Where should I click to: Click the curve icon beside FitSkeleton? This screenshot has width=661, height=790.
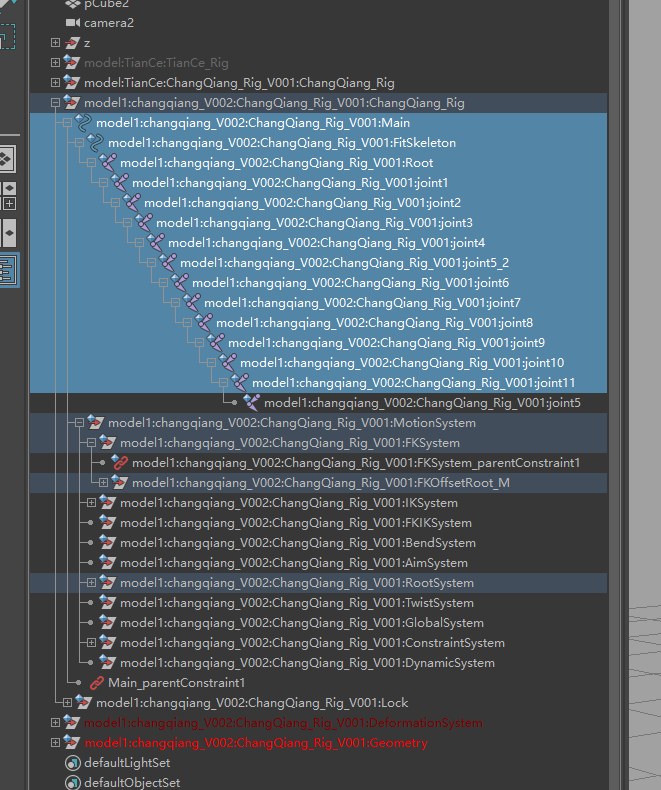pos(95,143)
